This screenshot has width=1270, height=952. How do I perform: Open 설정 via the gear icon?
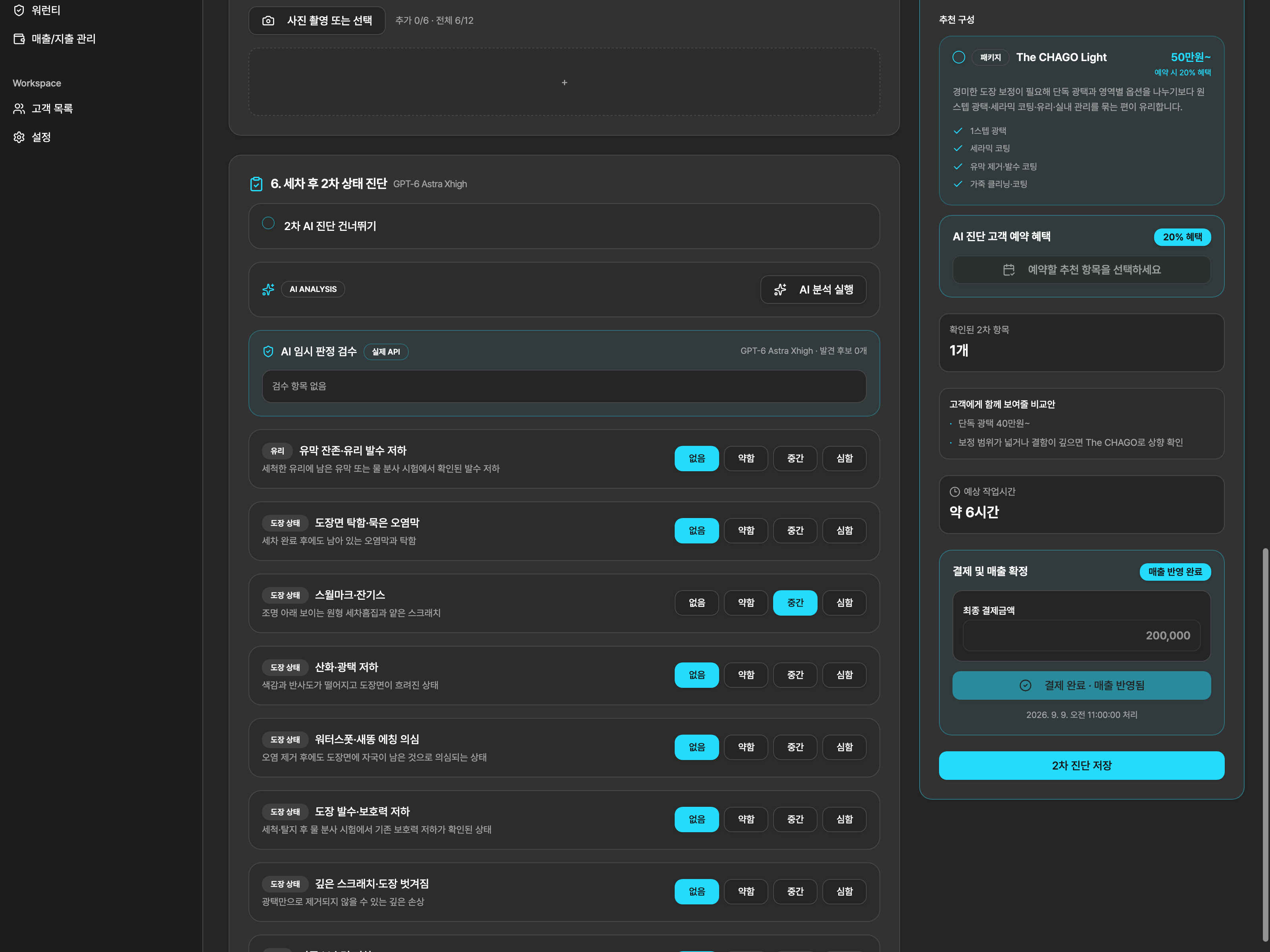pos(19,137)
